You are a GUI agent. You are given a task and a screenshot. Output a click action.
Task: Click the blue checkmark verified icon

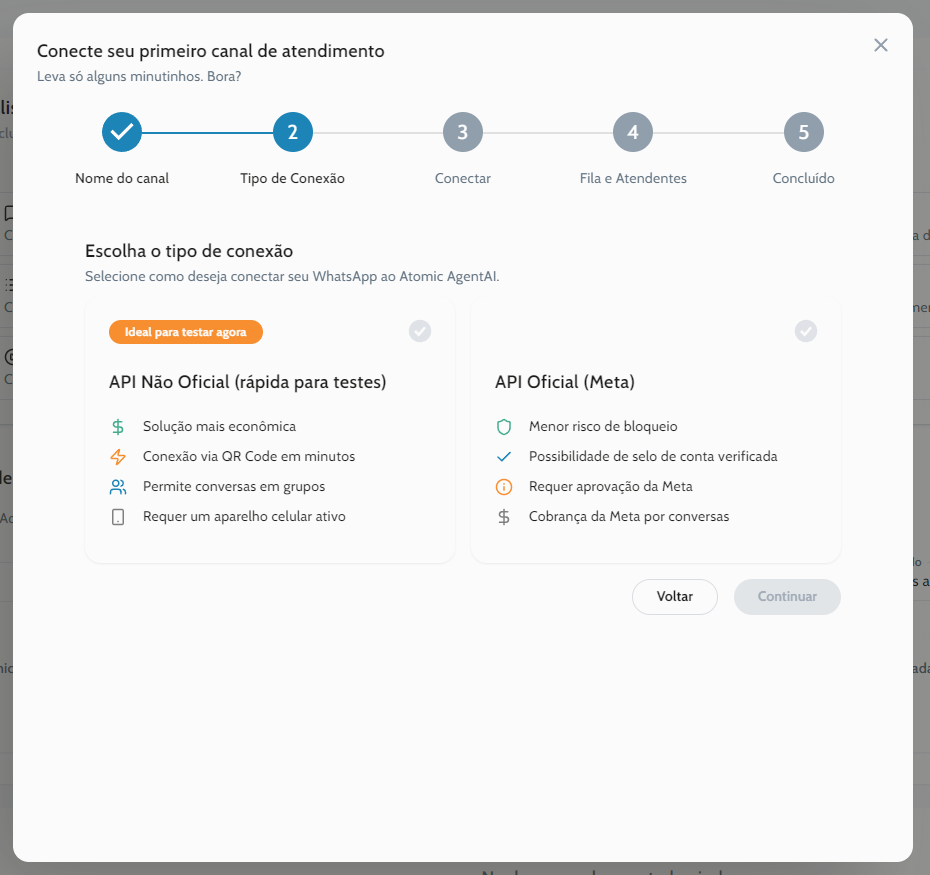504,457
